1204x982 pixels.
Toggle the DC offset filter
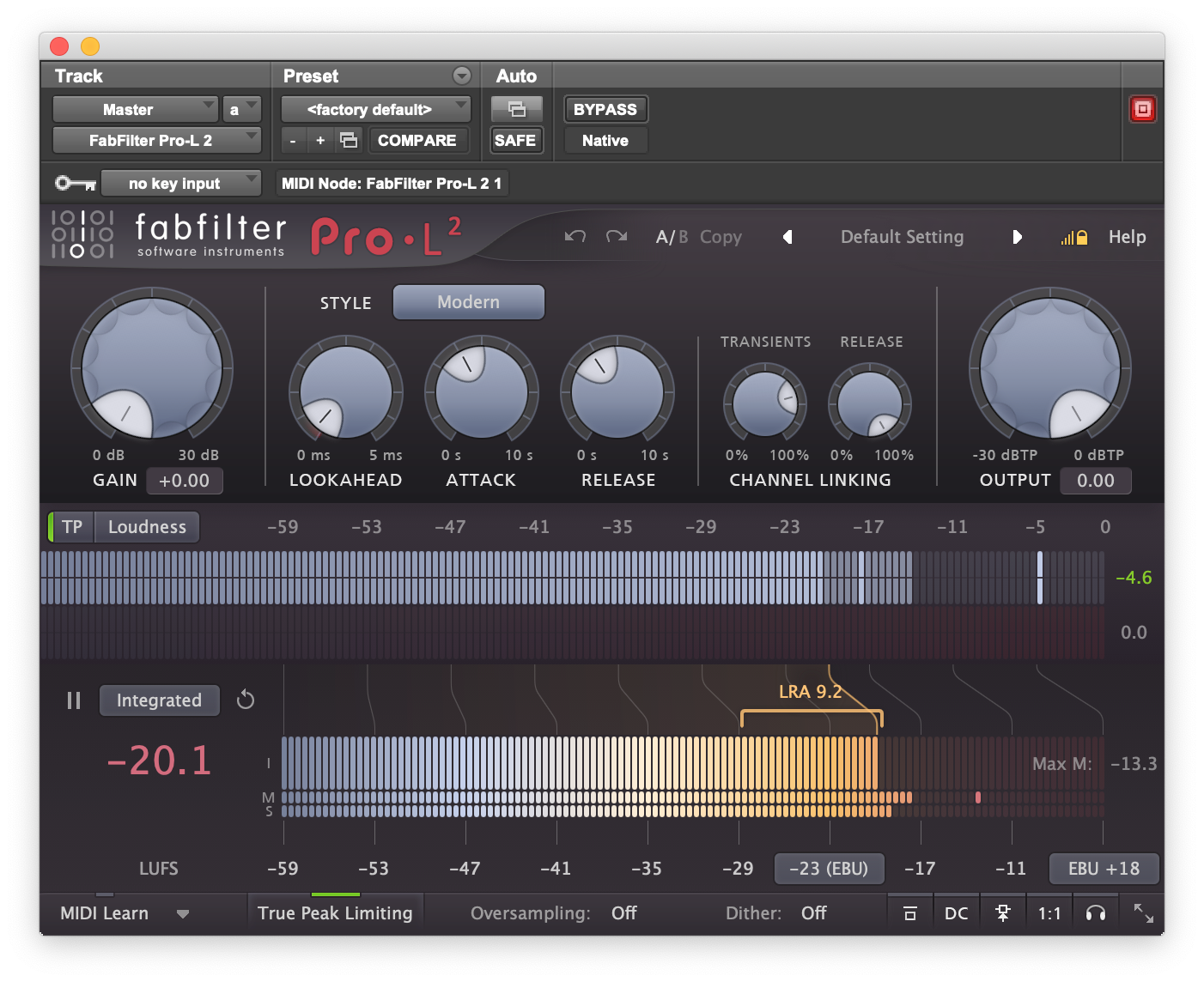[x=956, y=913]
